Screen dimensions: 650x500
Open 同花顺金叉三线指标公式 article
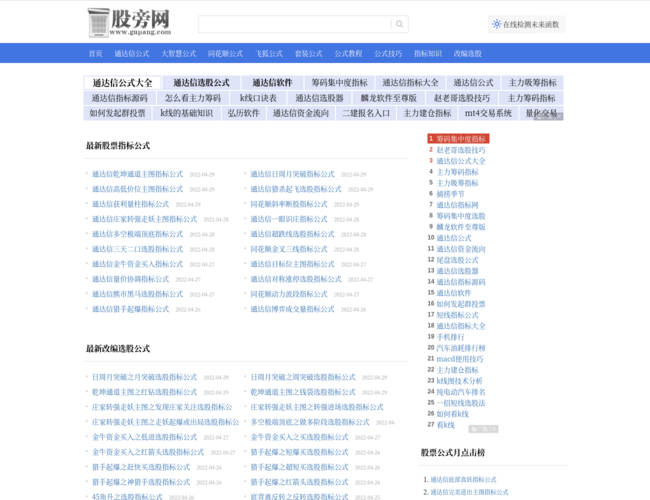(x=289, y=249)
